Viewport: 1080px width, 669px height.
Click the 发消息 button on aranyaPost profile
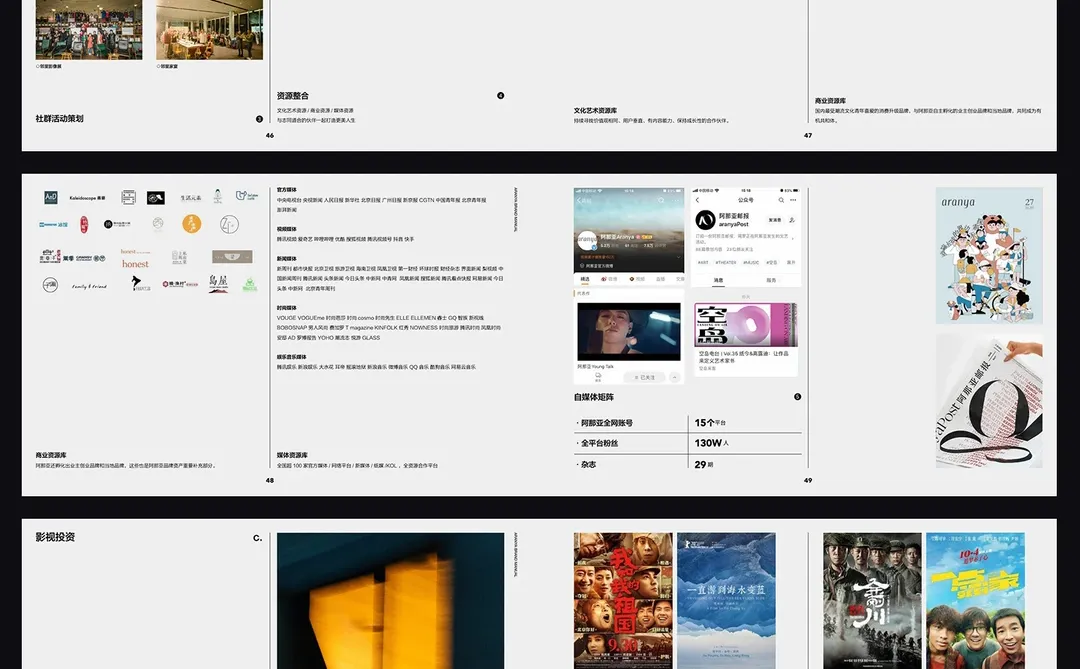click(x=775, y=220)
